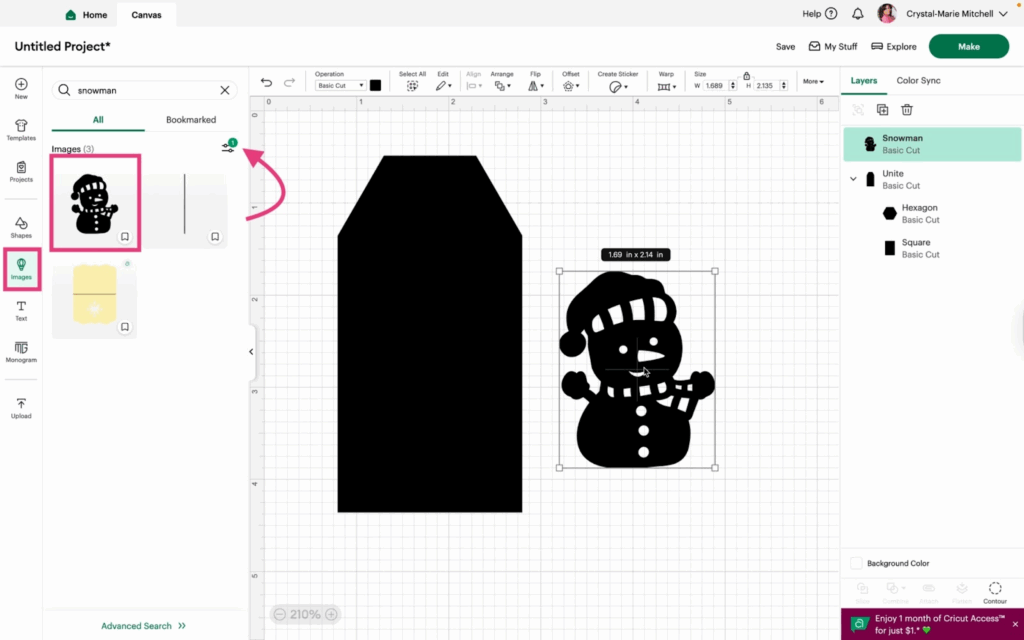This screenshot has width=1024, height=640.
Task: Select the Snowman layer
Action: 932,144
